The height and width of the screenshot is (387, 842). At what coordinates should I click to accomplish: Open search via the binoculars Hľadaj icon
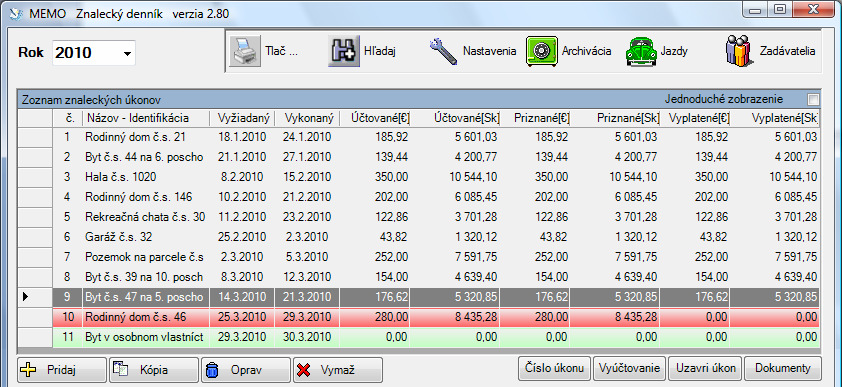[x=344, y=52]
